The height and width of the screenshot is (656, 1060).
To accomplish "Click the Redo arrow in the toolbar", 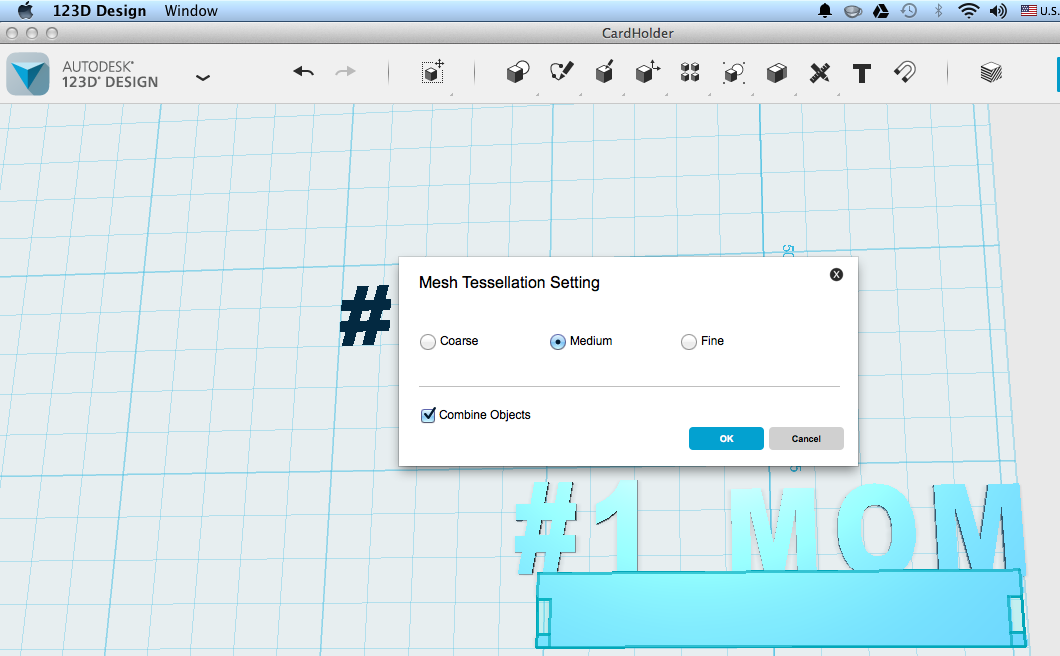I will [x=345, y=71].
